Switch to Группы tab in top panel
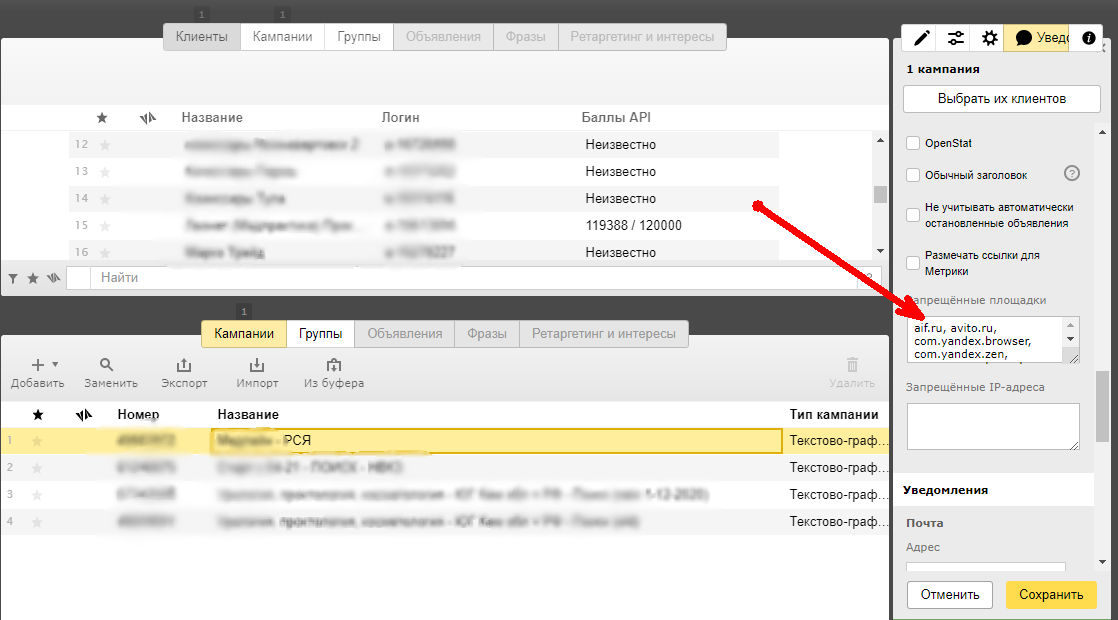The height and width of the screenshot is (620, 1118). coord(359,37)
